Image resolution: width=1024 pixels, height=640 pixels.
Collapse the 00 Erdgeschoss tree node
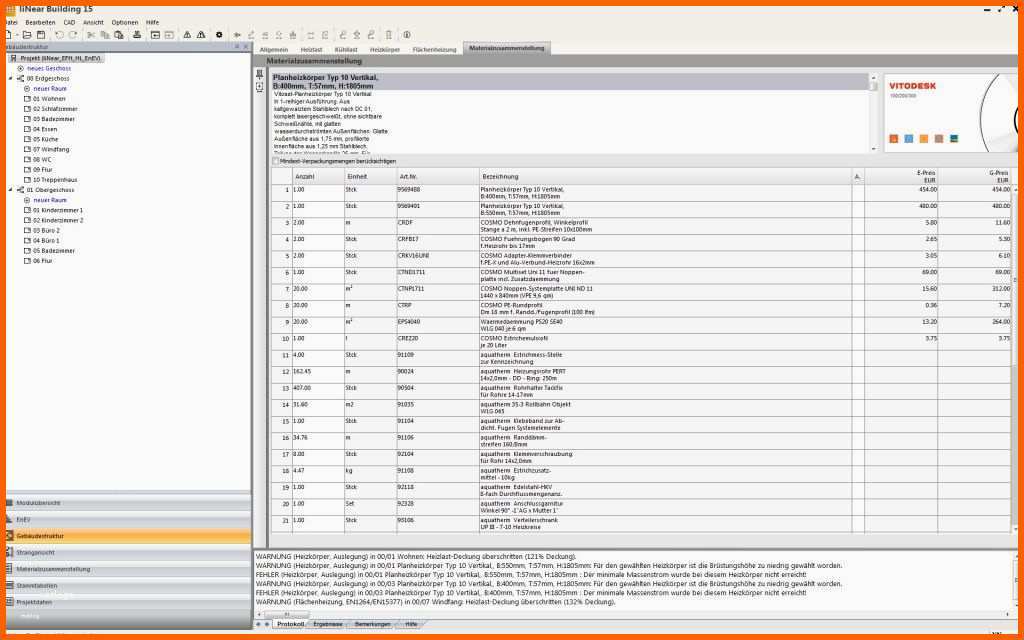tap(10, 78)
